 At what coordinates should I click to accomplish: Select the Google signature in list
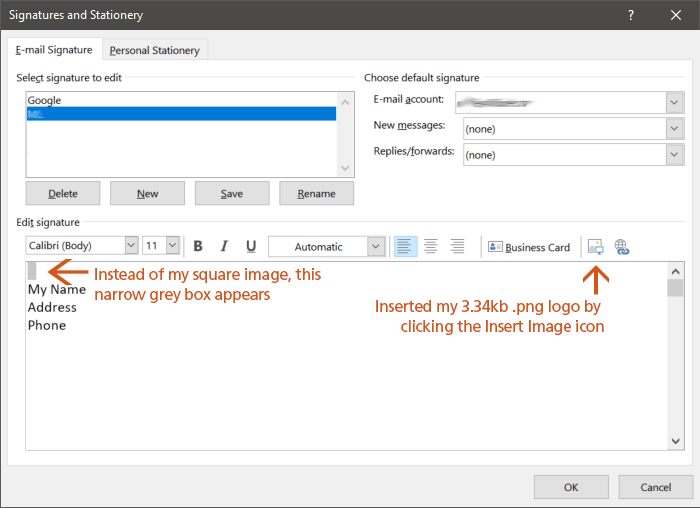pyautogui.click(x=181, y=100)
